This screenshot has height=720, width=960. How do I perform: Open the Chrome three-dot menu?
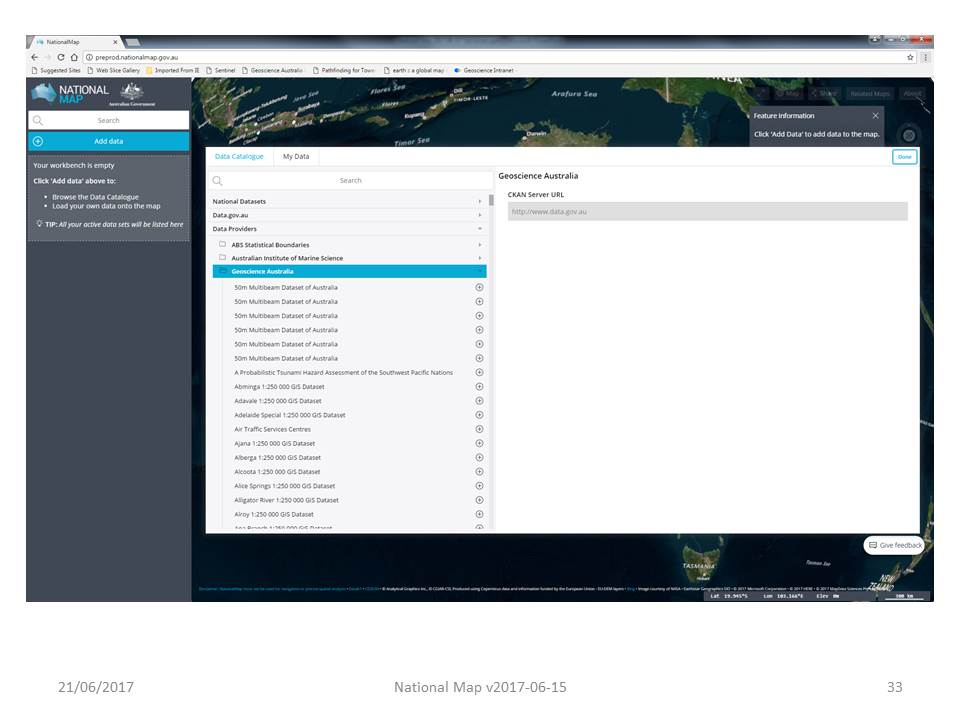926,57
